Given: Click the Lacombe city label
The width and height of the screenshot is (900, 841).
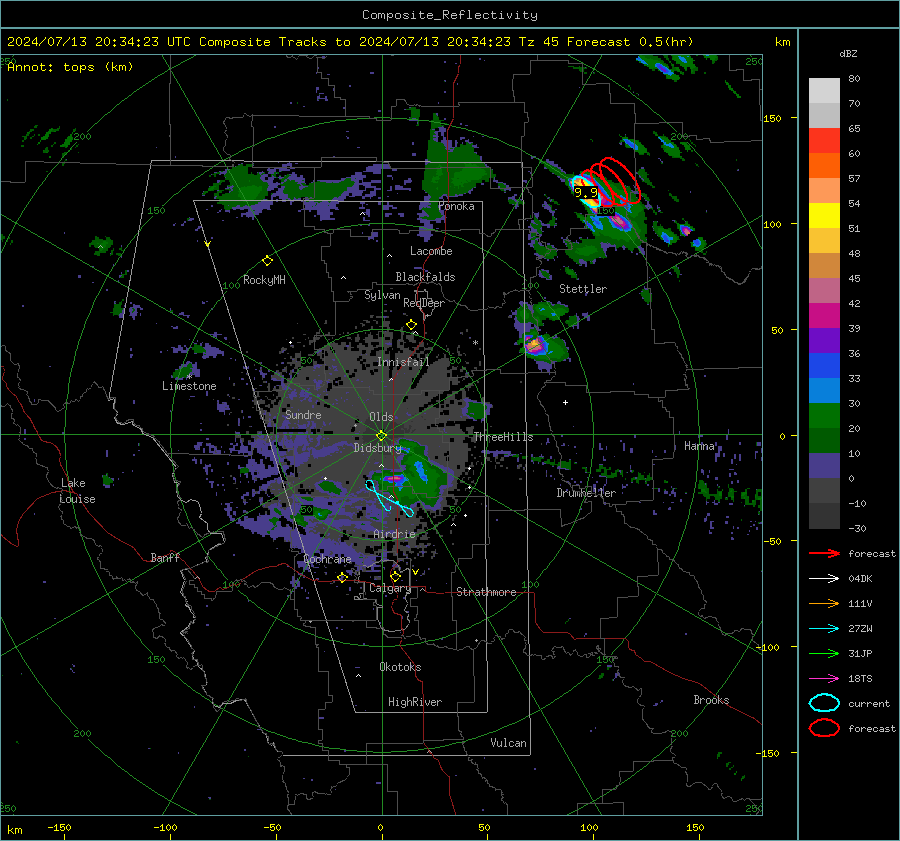Looking at the screenshot, I should 431,251.
